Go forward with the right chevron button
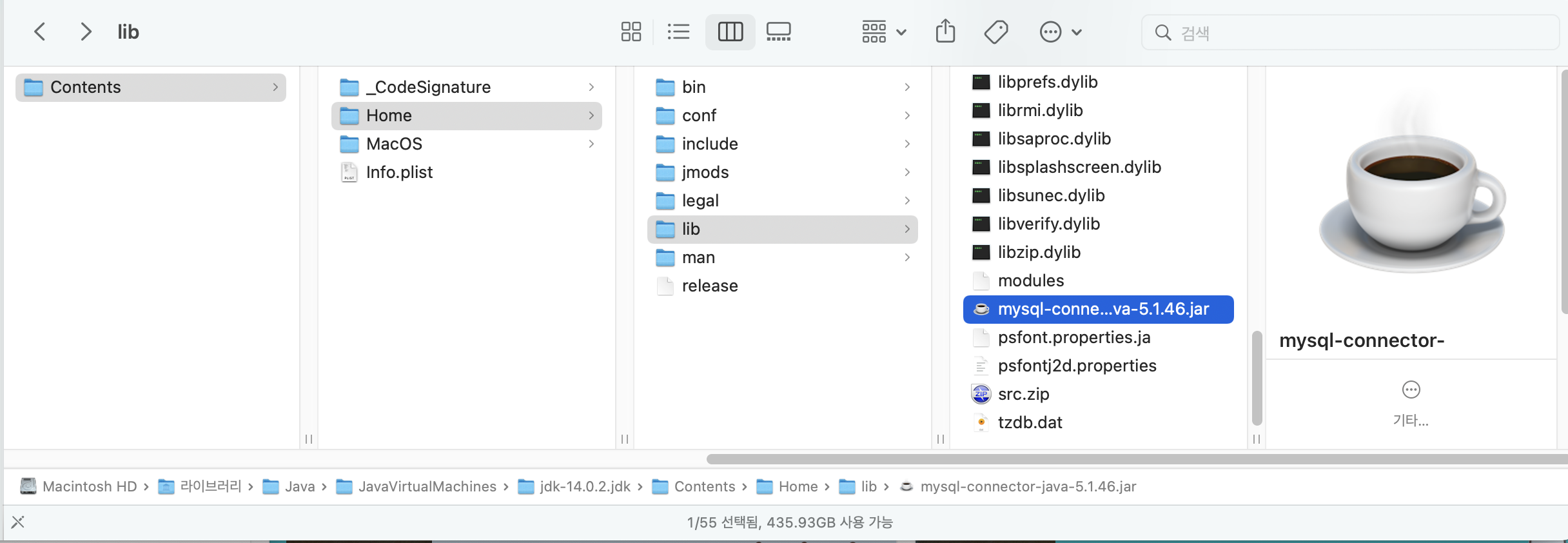 pos(85,32)
